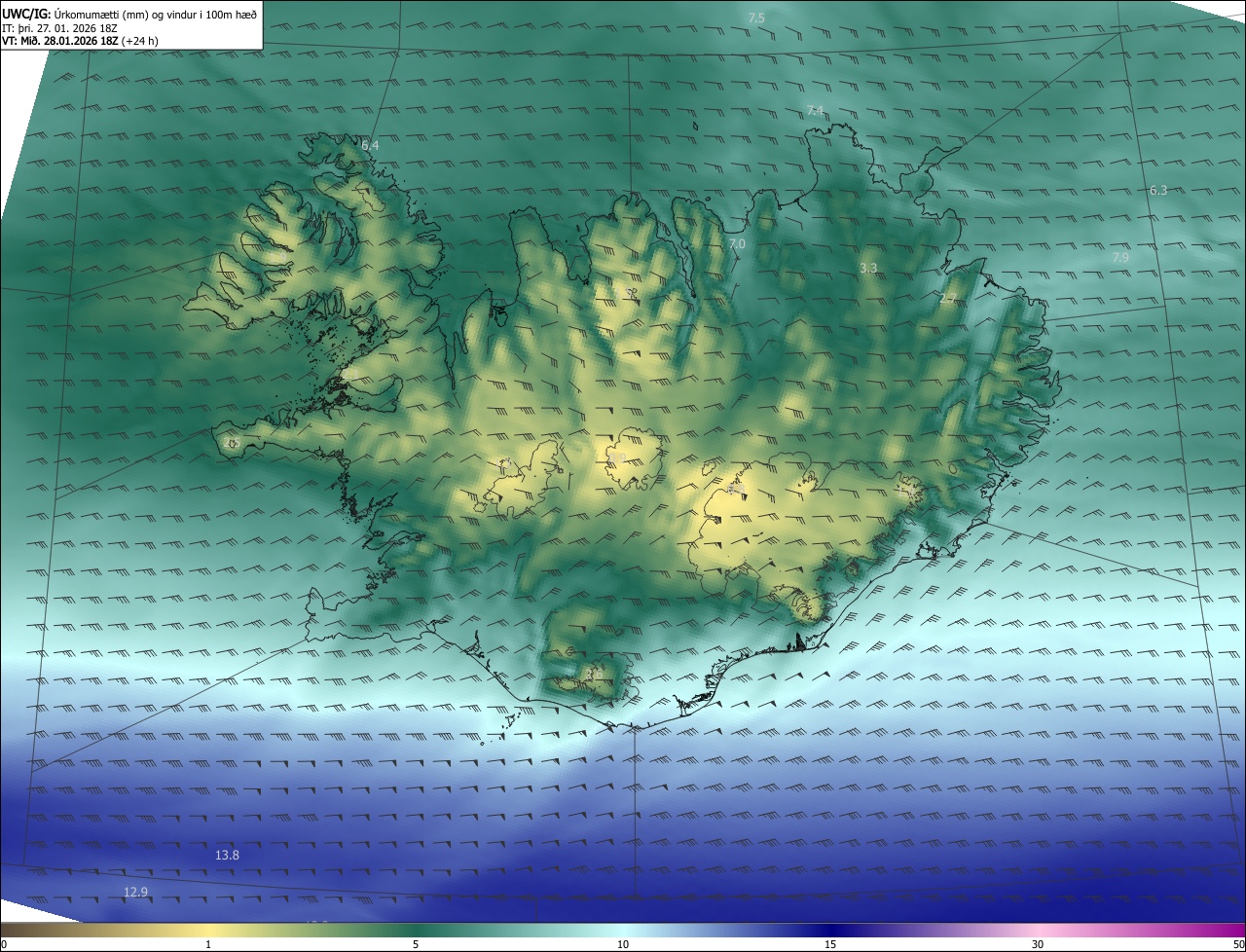This screenshot has height=952, width=1246.
Task: Click the map value label '6.4'
Action: [370, 145]
